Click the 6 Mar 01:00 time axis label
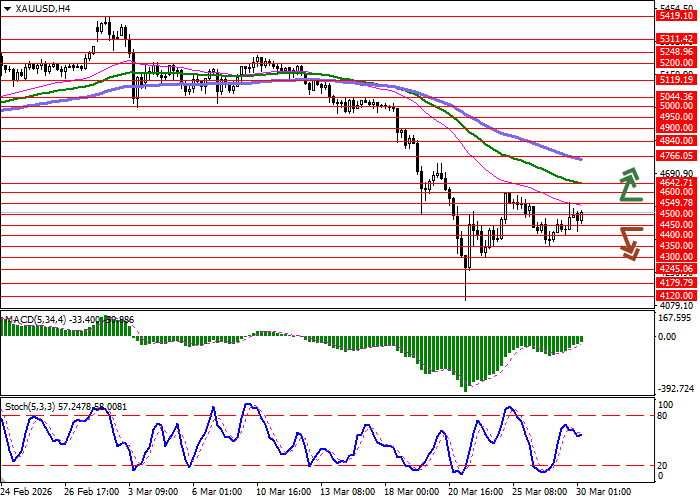This screenshot has width=700, height=500. [217, 492]
